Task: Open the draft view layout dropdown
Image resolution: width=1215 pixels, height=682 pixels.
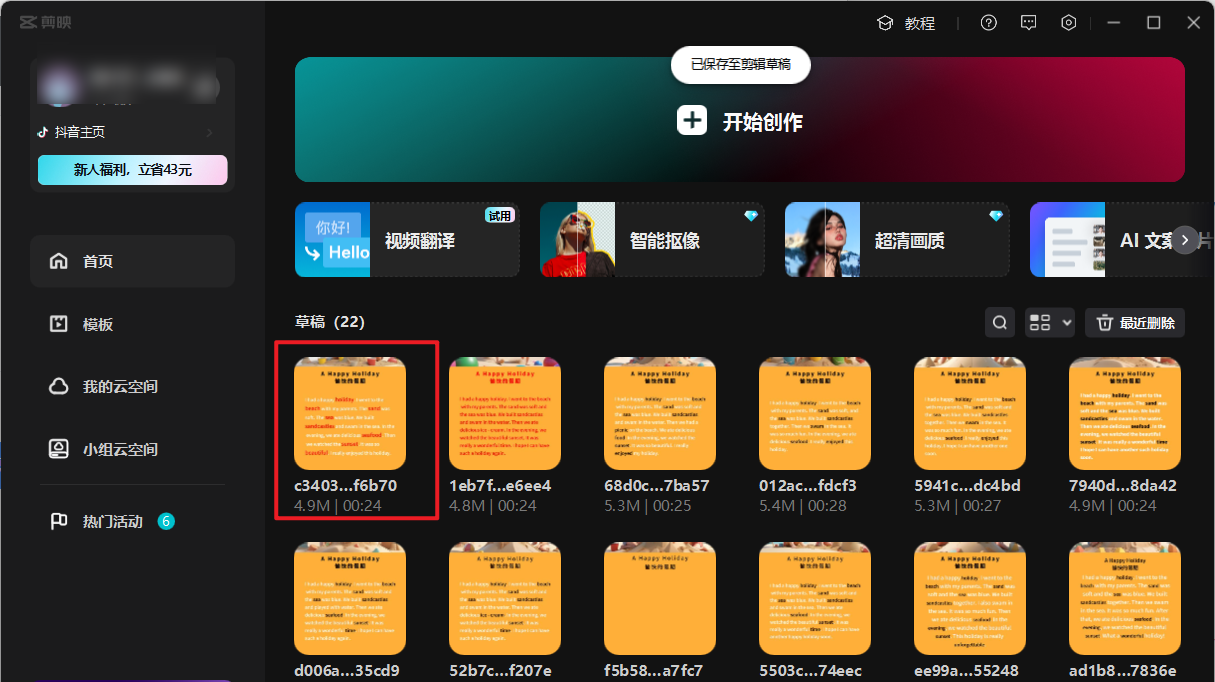Action: 1048,322
